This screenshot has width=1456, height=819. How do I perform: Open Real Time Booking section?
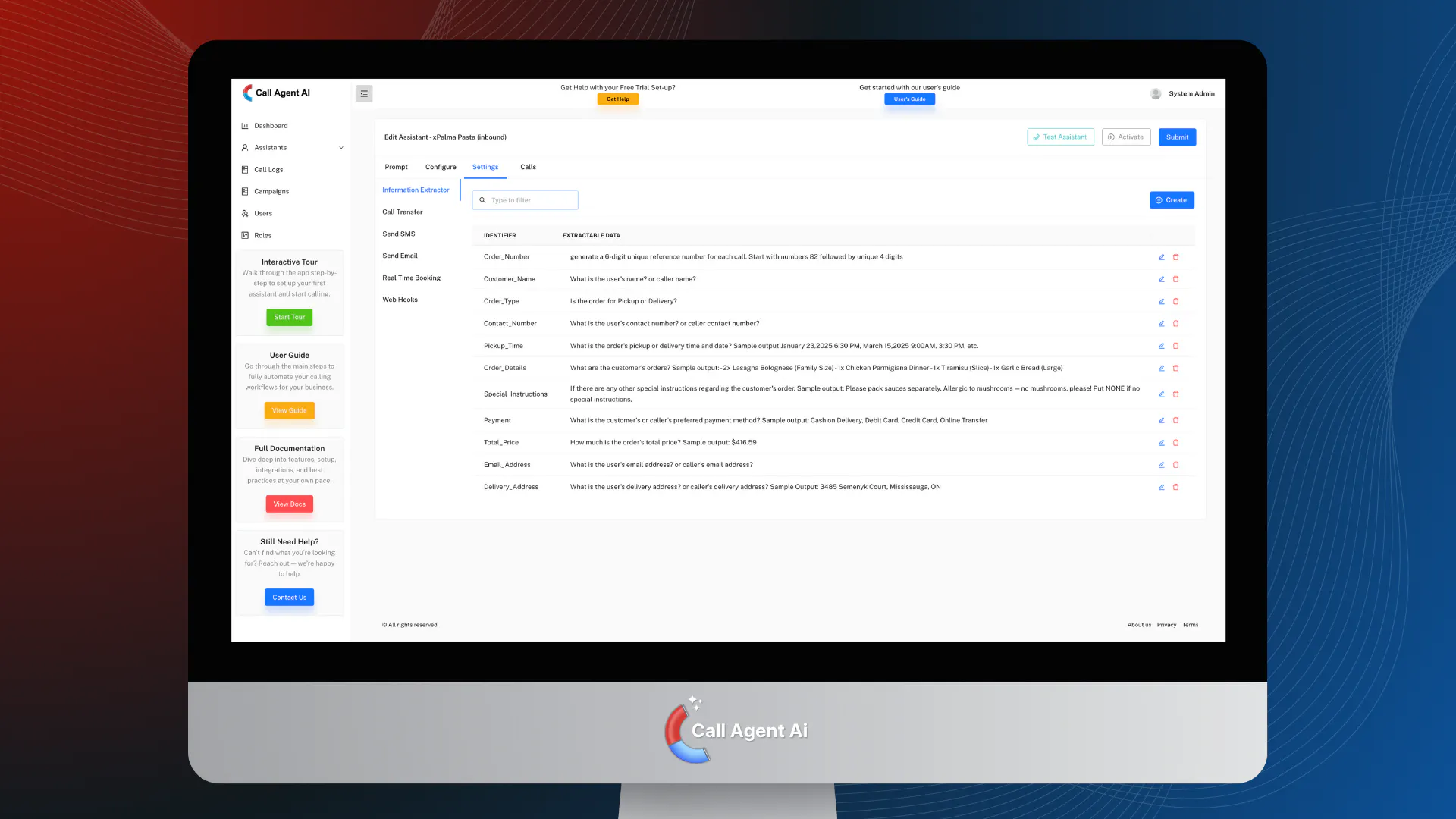pos(411,278)
